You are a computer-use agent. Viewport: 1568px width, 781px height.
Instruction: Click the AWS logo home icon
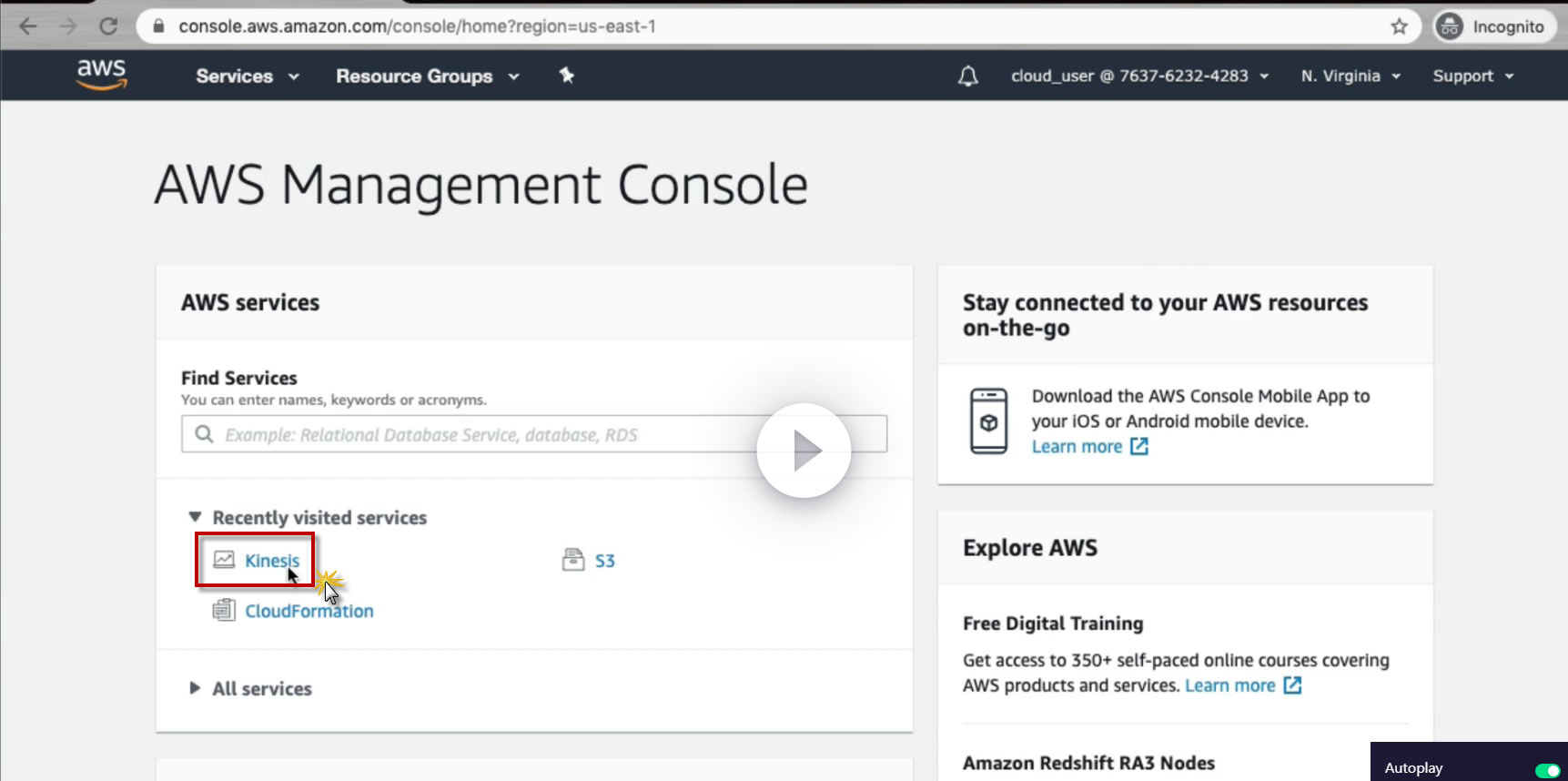101,75
